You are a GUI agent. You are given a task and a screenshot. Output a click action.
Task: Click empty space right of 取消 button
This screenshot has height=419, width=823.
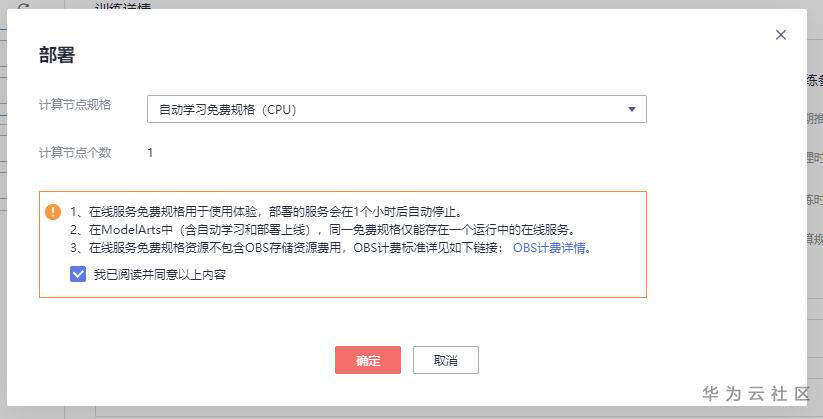(x=600, y=360)
